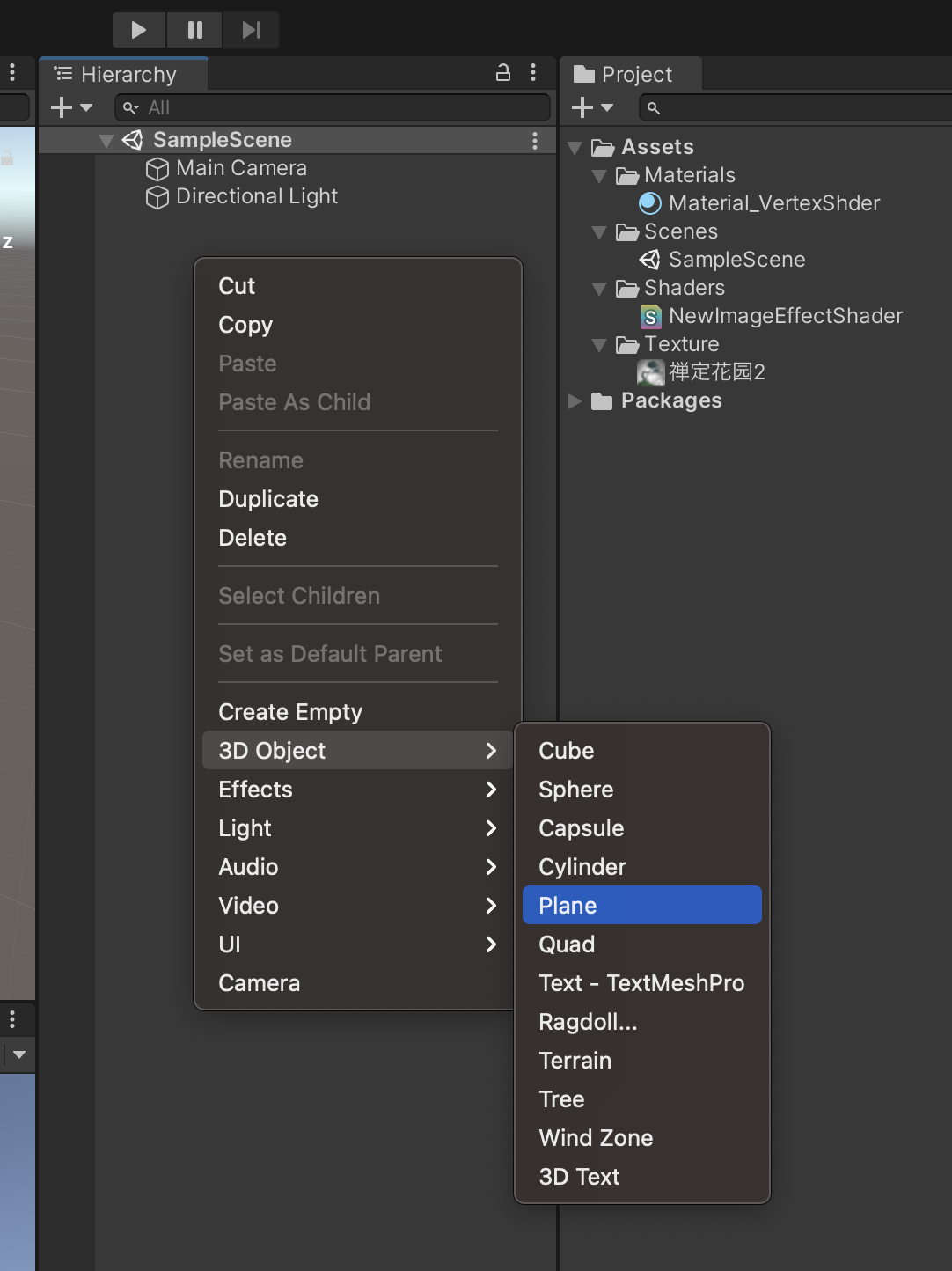This screenshot has width=952, height=1271.
Task: Click the NewImageEffectShader shader icon
Action: point(649,315)
